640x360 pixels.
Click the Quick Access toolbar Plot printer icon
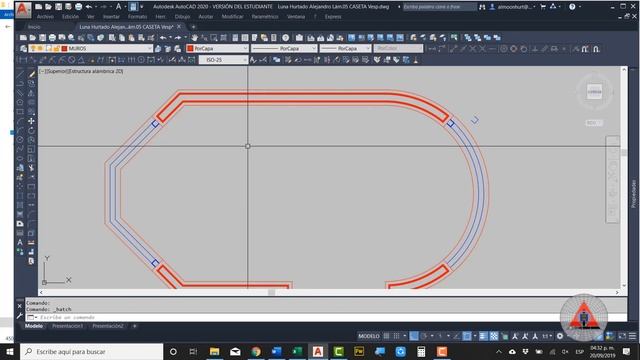pos(79,7)
